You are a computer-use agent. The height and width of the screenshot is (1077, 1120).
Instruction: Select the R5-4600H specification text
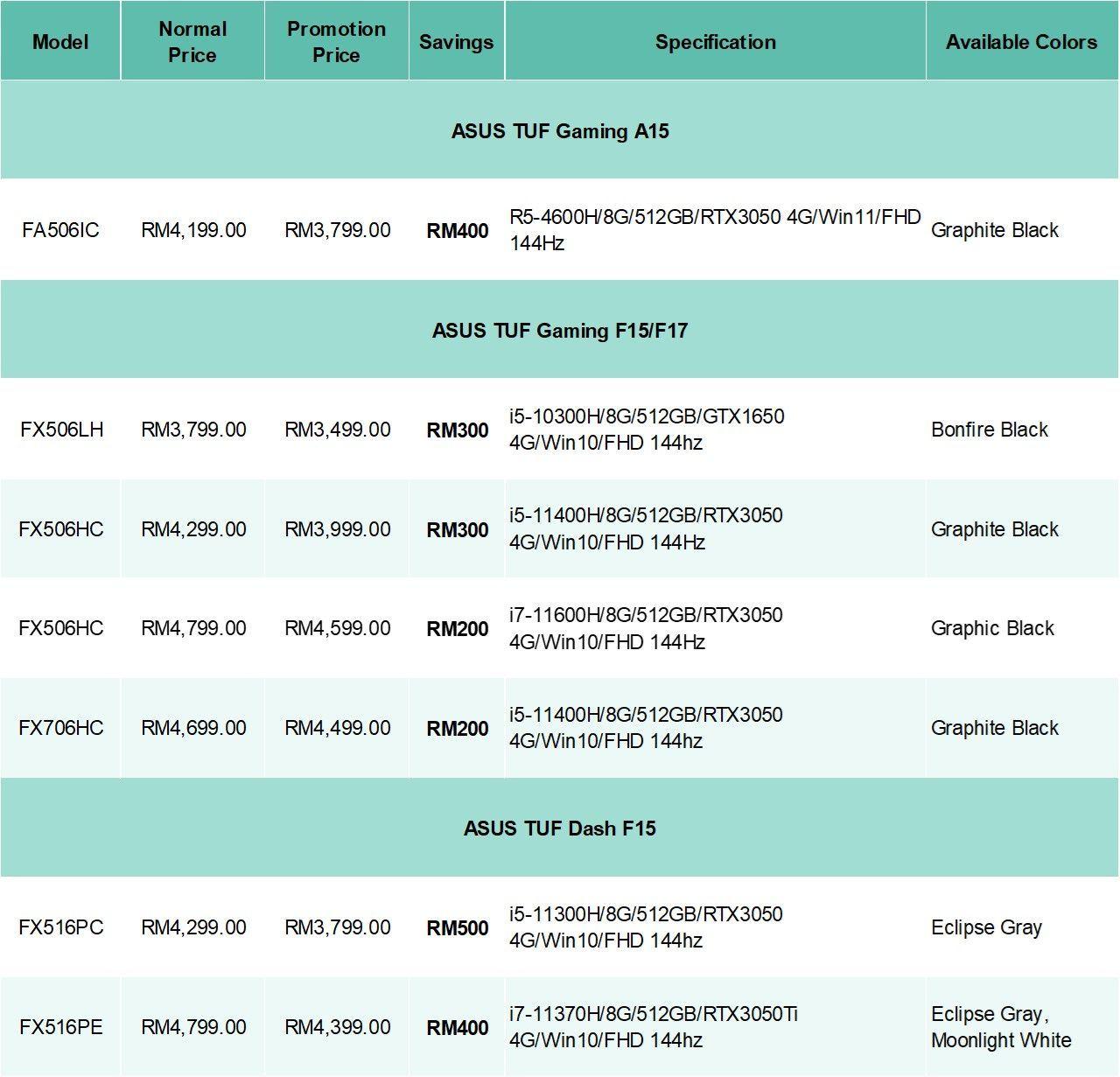[715, 230]
